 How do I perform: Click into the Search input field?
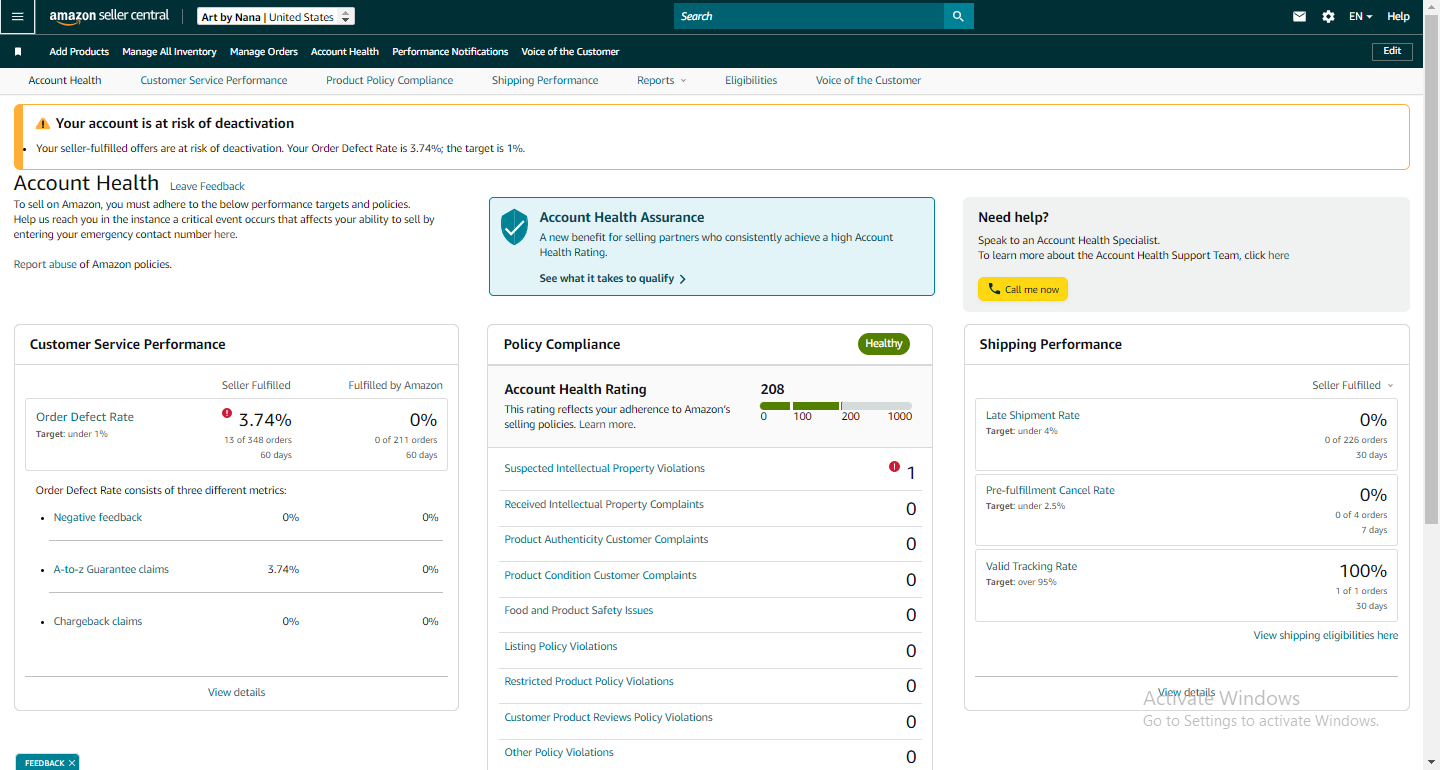pos(809,16)
